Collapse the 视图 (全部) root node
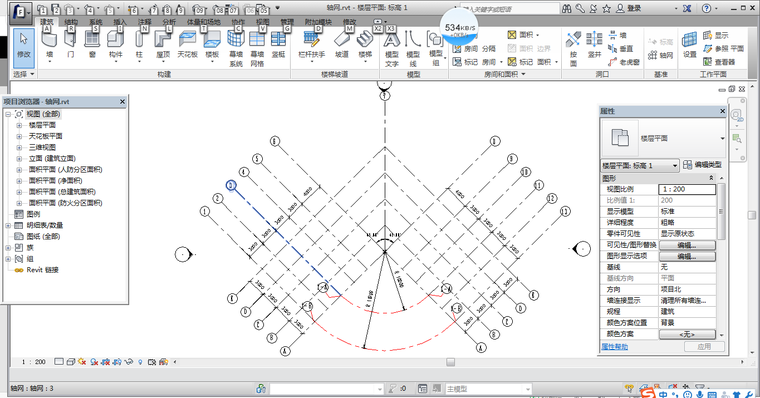This screenshot has width=760, height=398. coord(8,114)
